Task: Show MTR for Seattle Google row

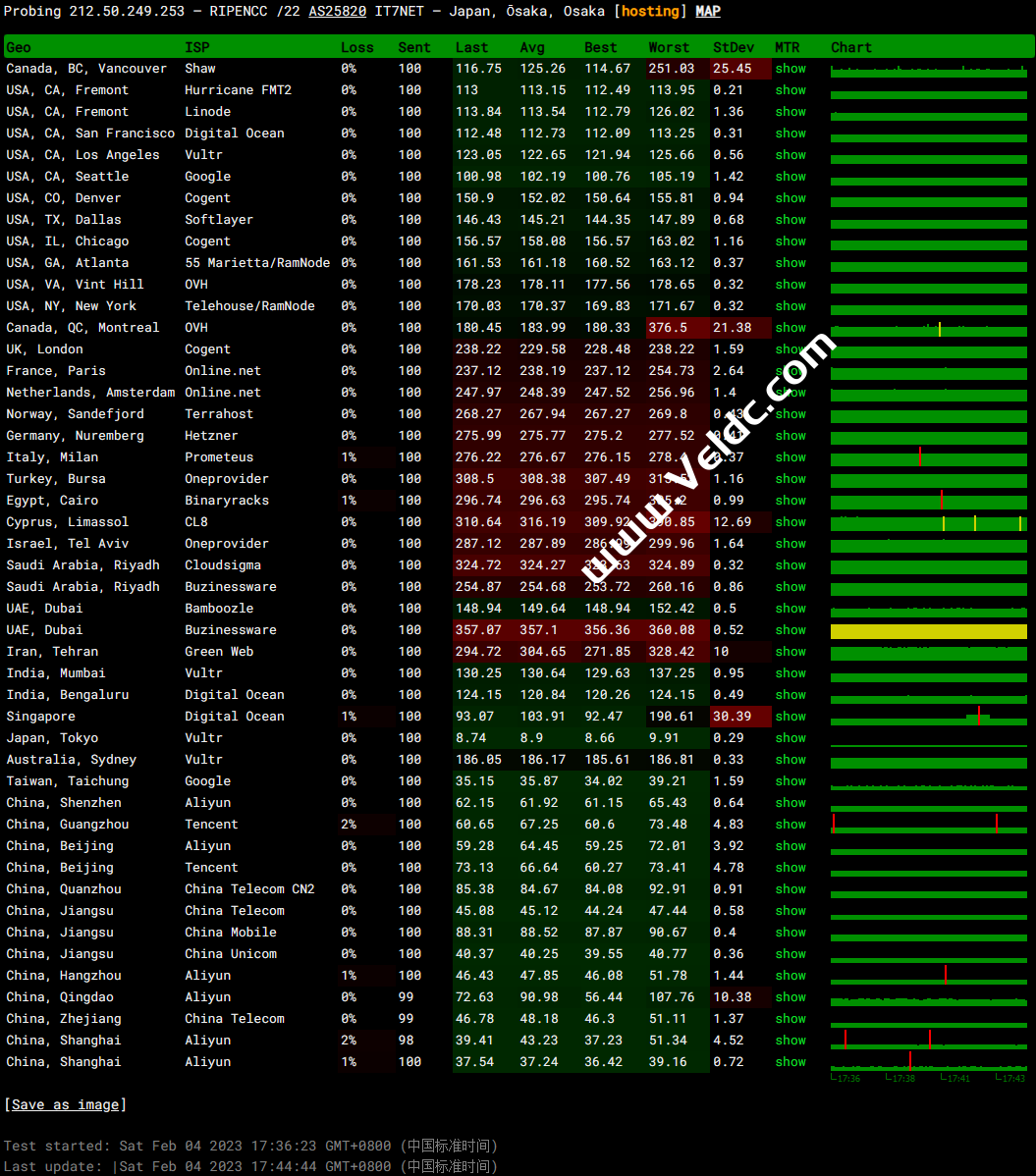Action: pyautogui.click(x=790, y=177)
